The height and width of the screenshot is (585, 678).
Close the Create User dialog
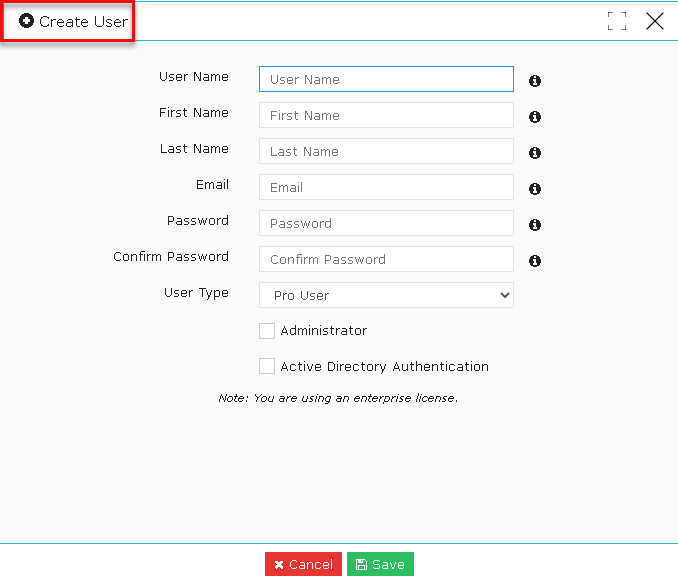pyautogui.click(x=655, y=21)
